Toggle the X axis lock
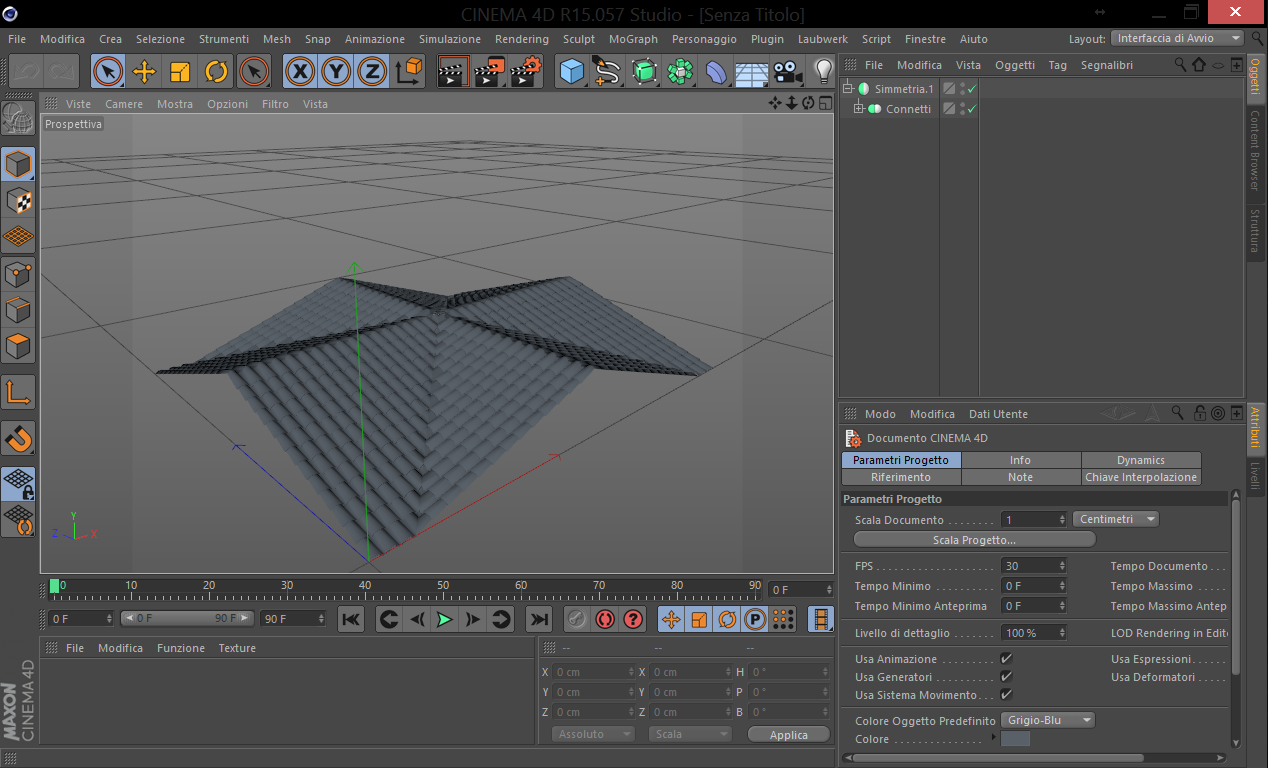This screenshot has height=768, width=1268. [300, 71]
